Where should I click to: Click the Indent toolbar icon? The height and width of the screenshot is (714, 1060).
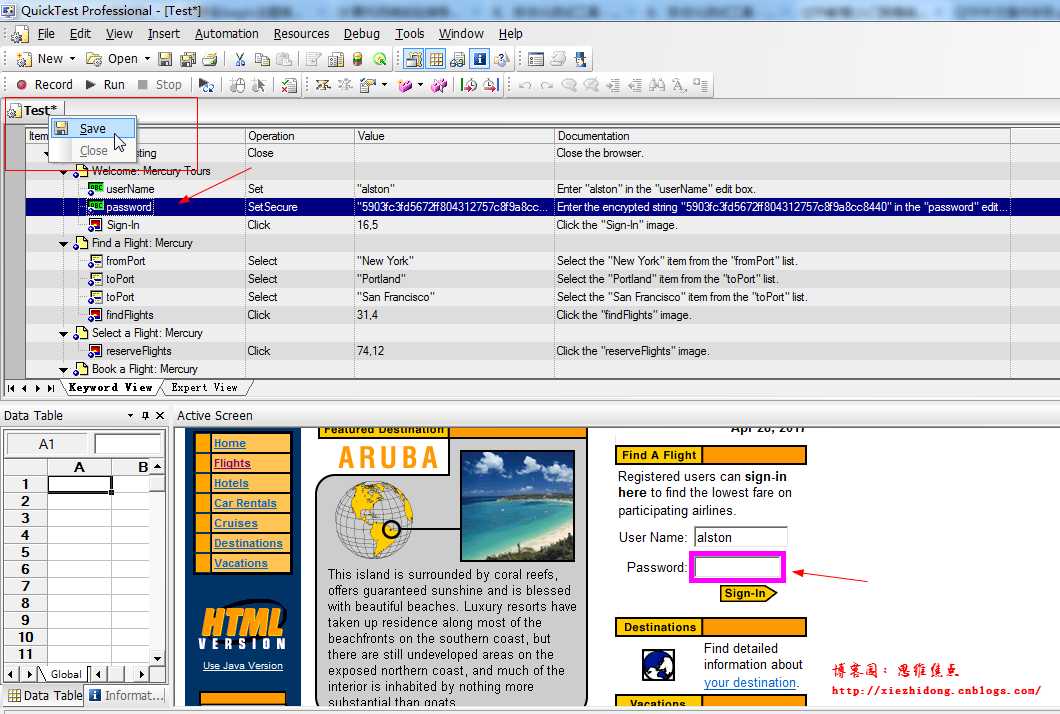(613, 85)
